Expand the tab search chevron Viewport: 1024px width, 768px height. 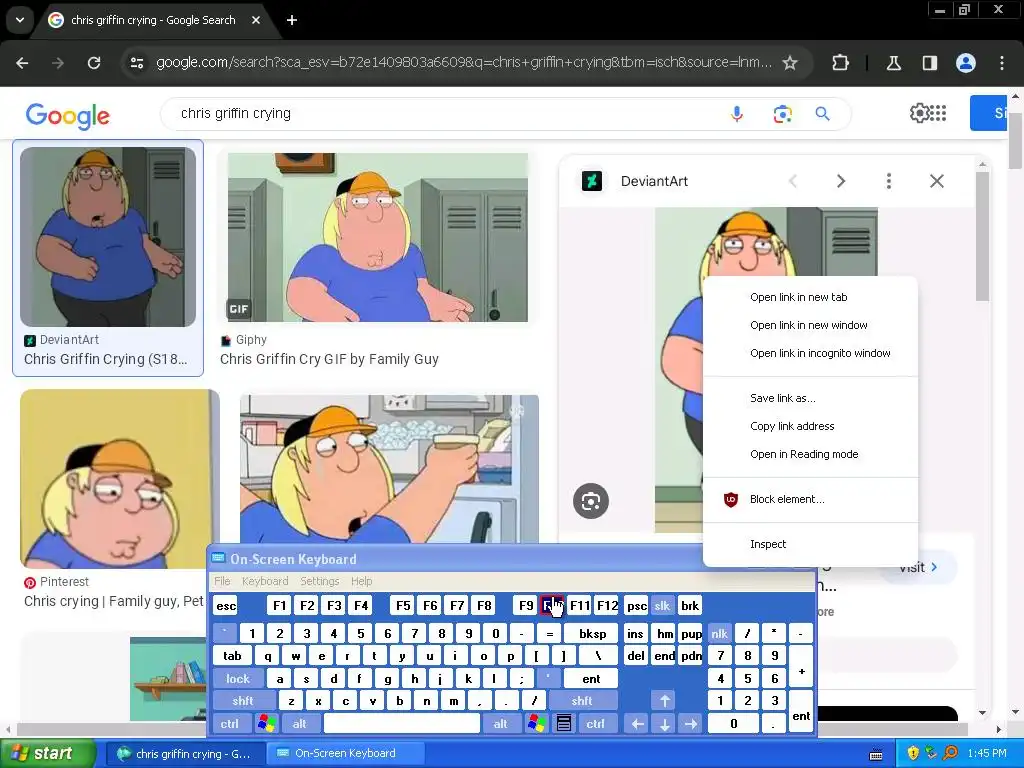[x=20, y=20]
